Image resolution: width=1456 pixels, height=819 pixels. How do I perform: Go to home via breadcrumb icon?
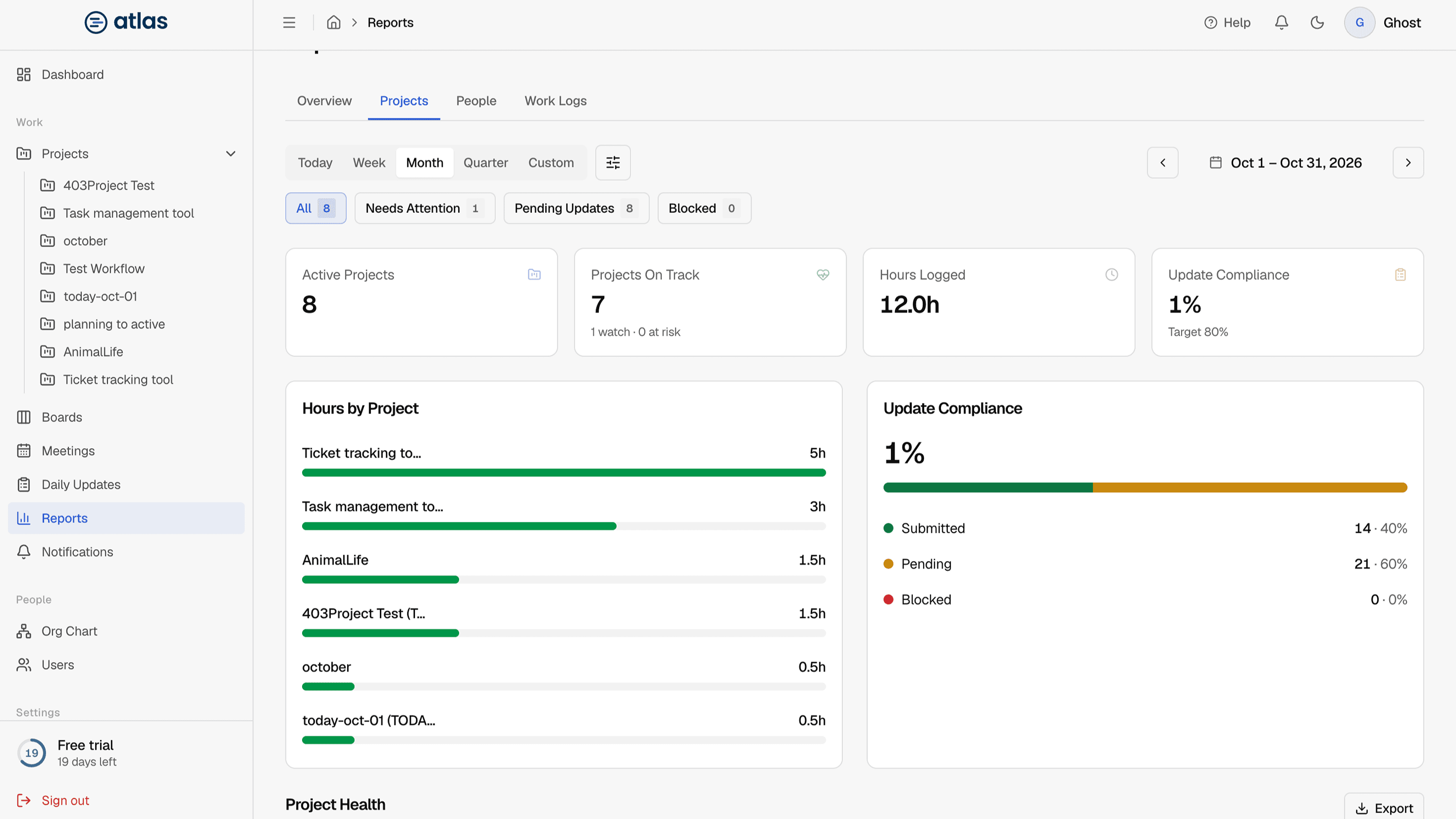point(334,23)
